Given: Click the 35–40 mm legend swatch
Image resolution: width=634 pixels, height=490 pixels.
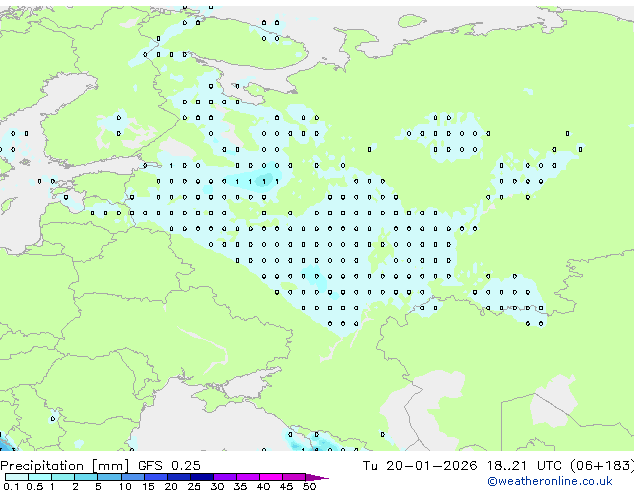Looking at the screenshot, I should pyautogui.click(x=247, y=477).
